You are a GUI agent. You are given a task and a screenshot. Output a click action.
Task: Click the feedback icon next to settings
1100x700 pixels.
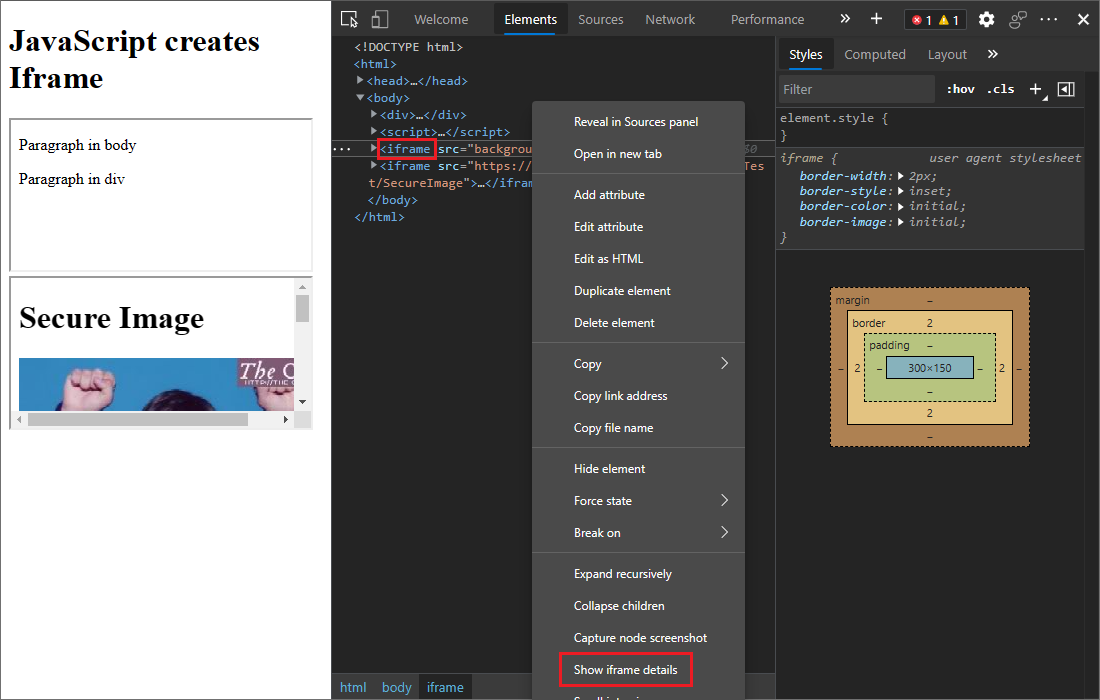(x=1018, y=20)
